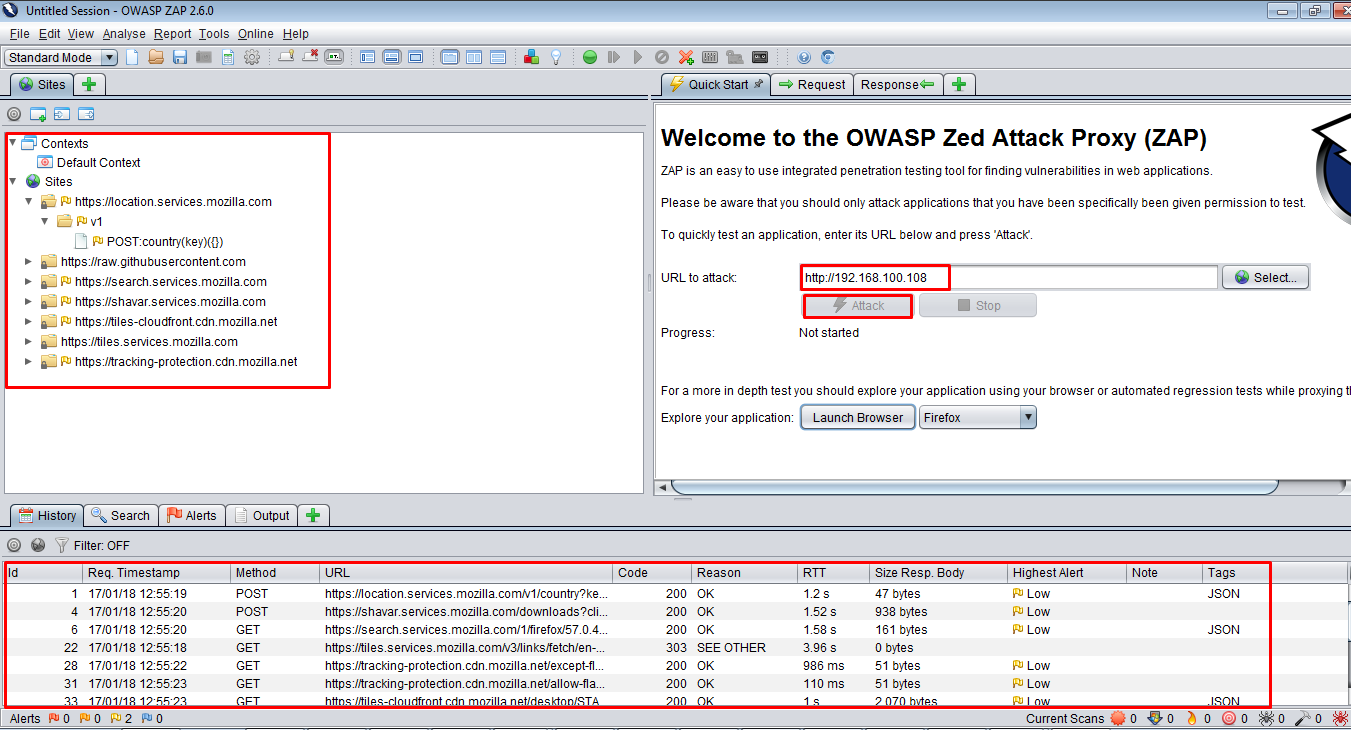Expand the raw.githubusercontent.com node
The width and height of the screenshot is (1351, 730).
click(29, 261)
